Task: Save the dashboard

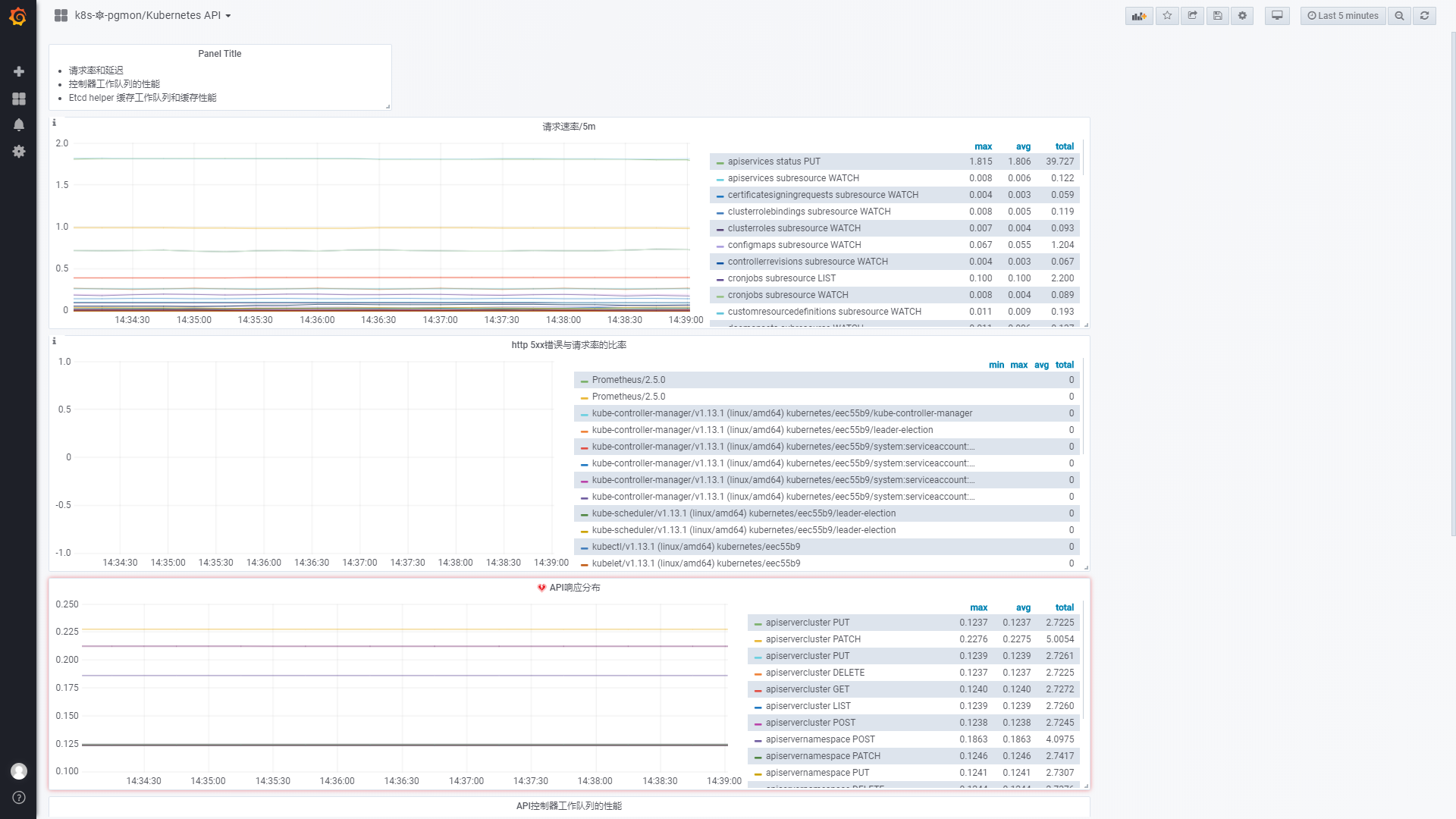Action: pyautogui.click(x=1217, y=16)
